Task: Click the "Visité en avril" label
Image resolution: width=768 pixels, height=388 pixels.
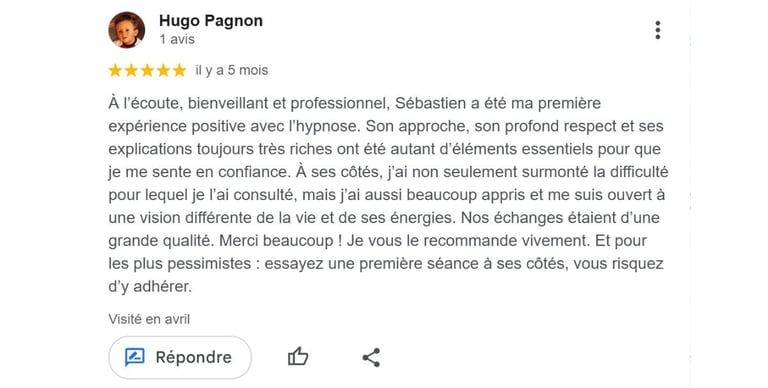Action: coord(149,319)
